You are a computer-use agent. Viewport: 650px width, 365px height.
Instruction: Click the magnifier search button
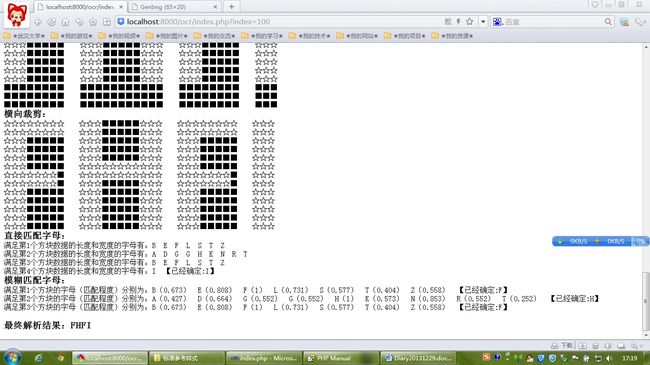coord(608,22)
